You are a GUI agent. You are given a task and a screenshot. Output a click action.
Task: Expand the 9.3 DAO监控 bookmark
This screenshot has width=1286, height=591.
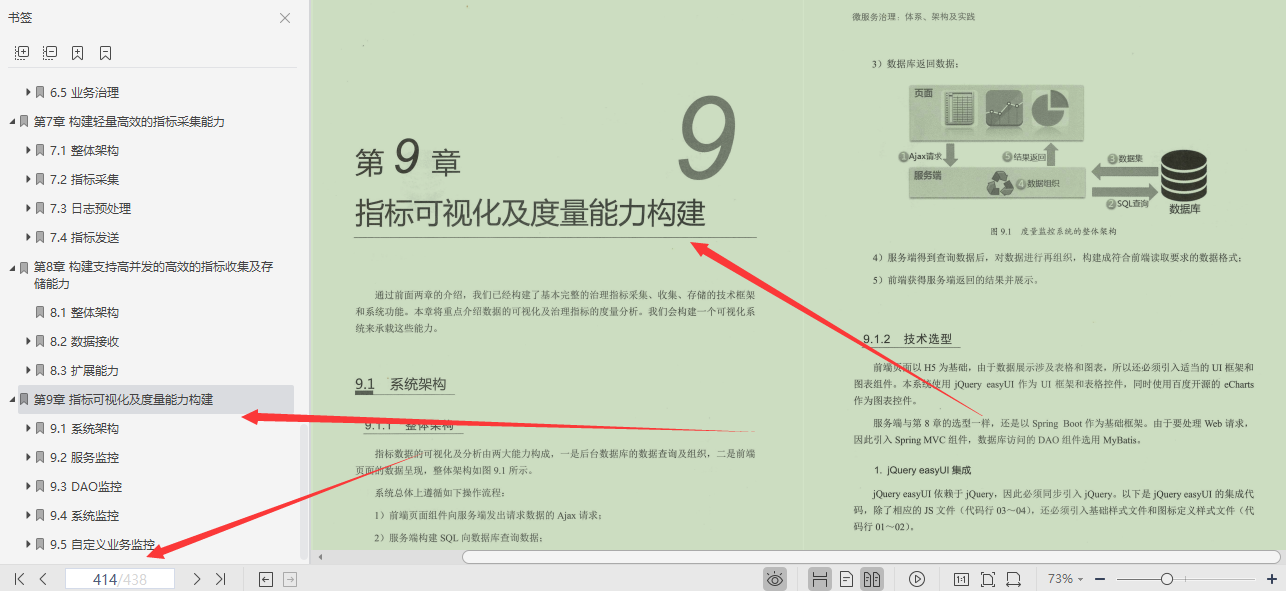(28, 486)
